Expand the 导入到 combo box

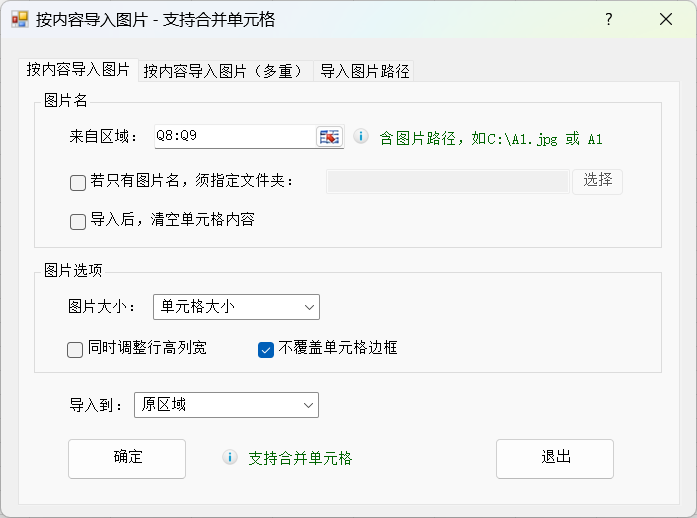(x=226, y=405)
